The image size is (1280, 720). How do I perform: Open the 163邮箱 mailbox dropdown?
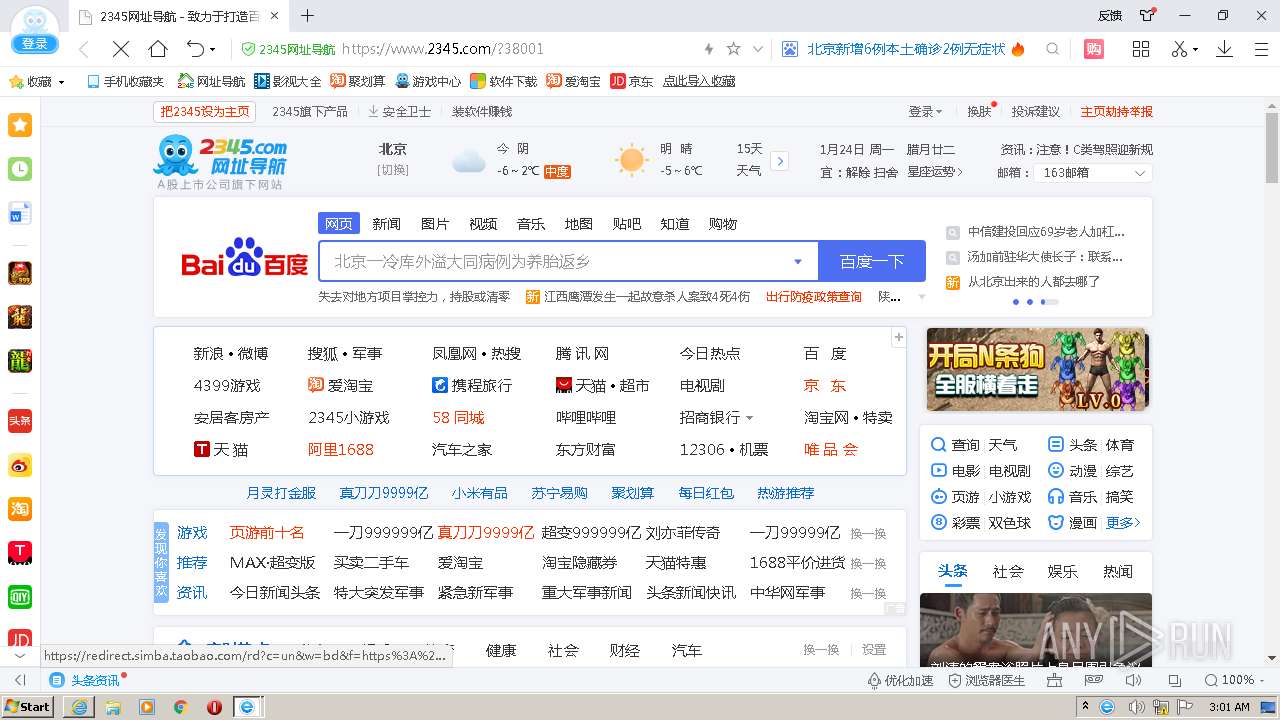pos(1094,173)
